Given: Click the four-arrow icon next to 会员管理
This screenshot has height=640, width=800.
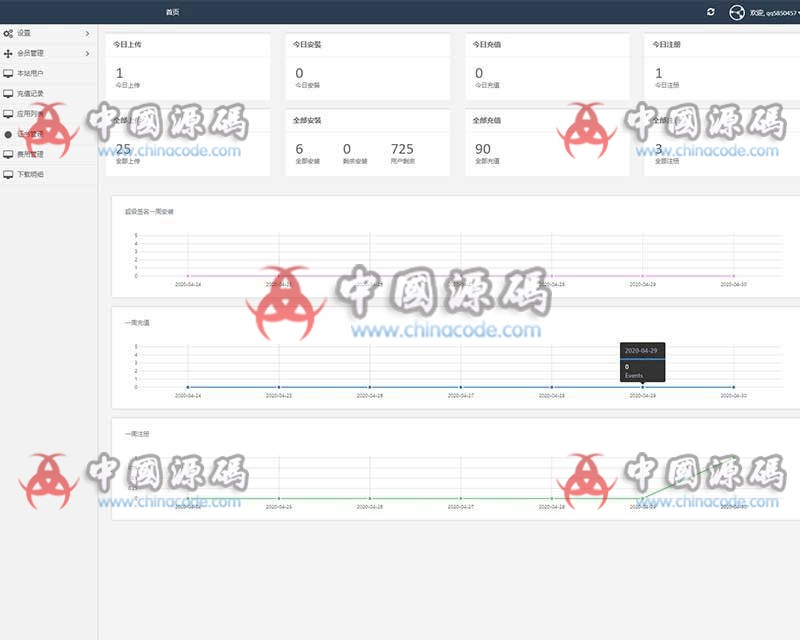Looking at the screenshot, I should click(x=9, y=53).
